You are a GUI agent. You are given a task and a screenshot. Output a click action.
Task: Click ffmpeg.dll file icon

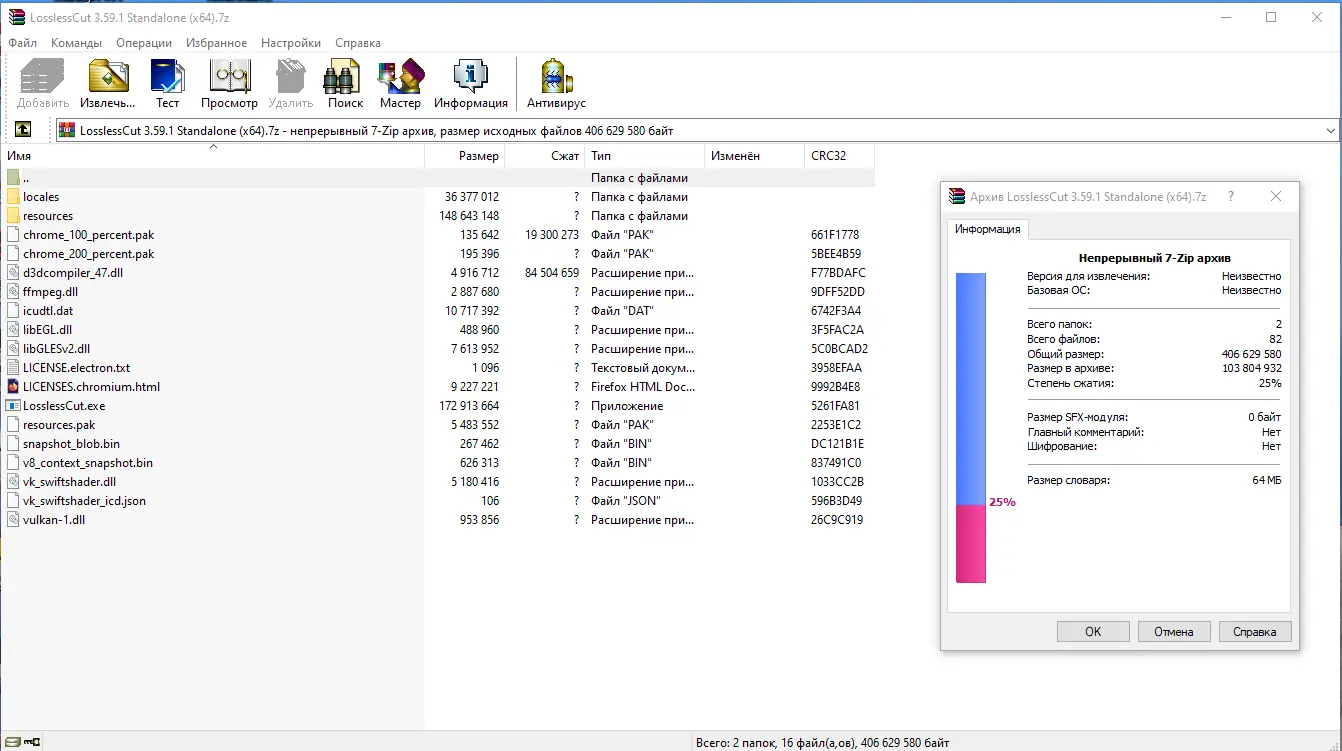(13, 292)
